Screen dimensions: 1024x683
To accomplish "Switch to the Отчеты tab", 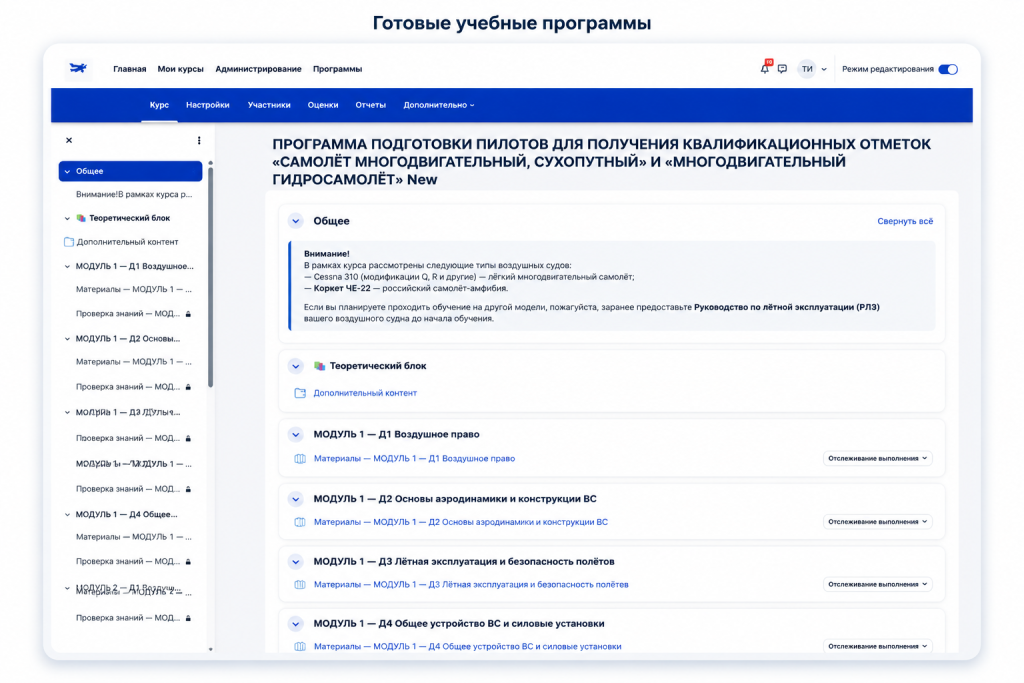I will (x=370, y=104).
